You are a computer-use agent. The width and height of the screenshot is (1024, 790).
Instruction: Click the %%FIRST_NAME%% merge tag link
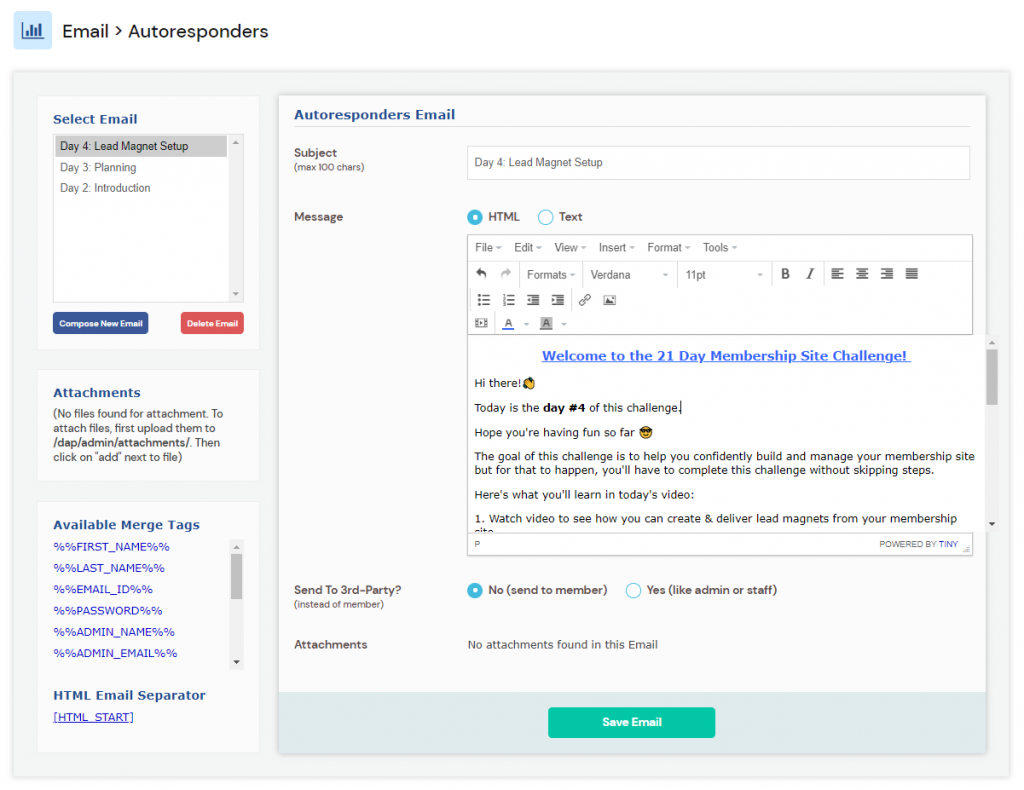click(x=110, y=546)
